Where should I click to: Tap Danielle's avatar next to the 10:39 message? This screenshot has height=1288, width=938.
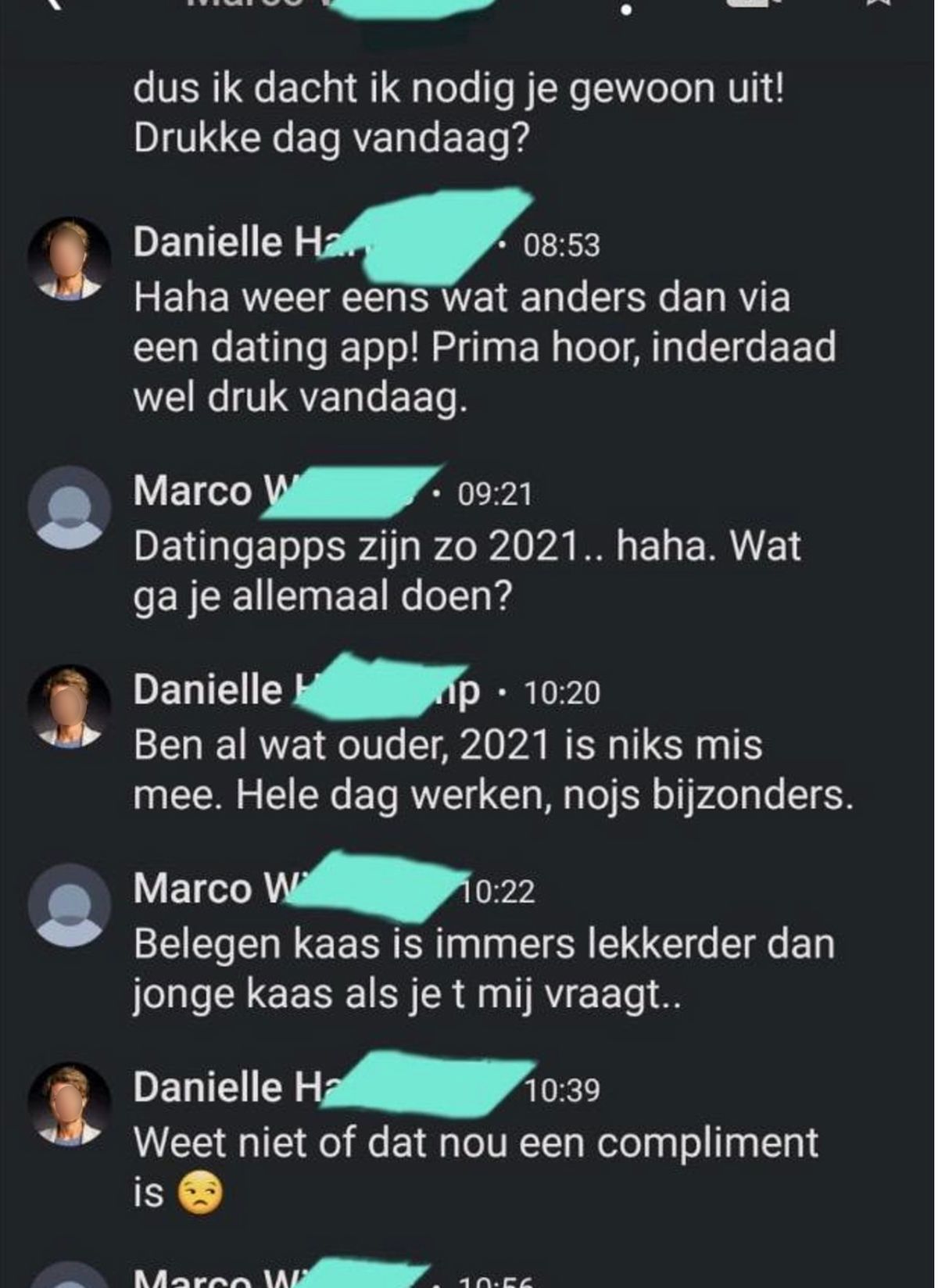(70, 1104)
